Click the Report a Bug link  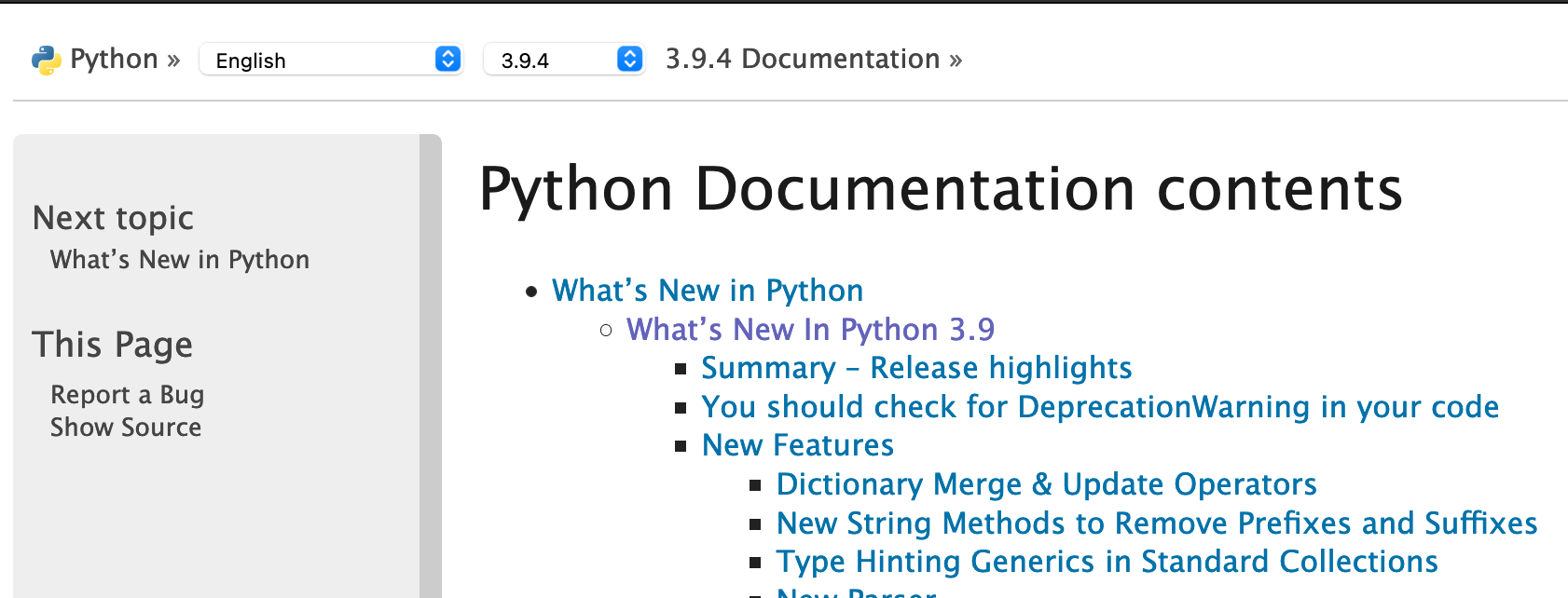tap(127, 395)
